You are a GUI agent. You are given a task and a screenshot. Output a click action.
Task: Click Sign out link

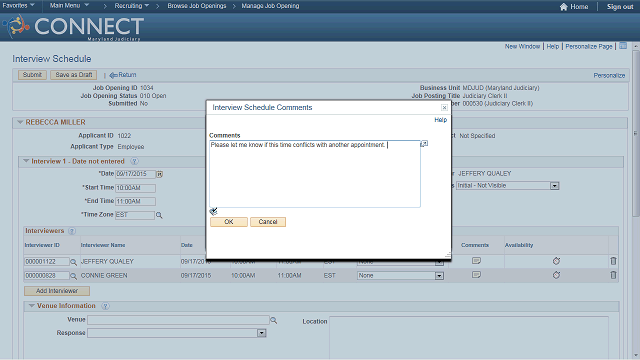(x=620, y=7)
